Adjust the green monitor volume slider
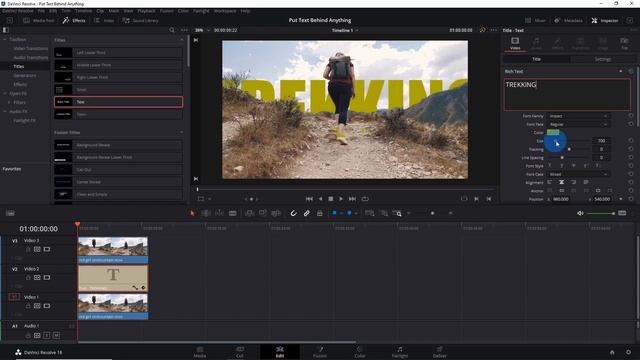The height and width of the screenshot is (360, 640). 601,213
